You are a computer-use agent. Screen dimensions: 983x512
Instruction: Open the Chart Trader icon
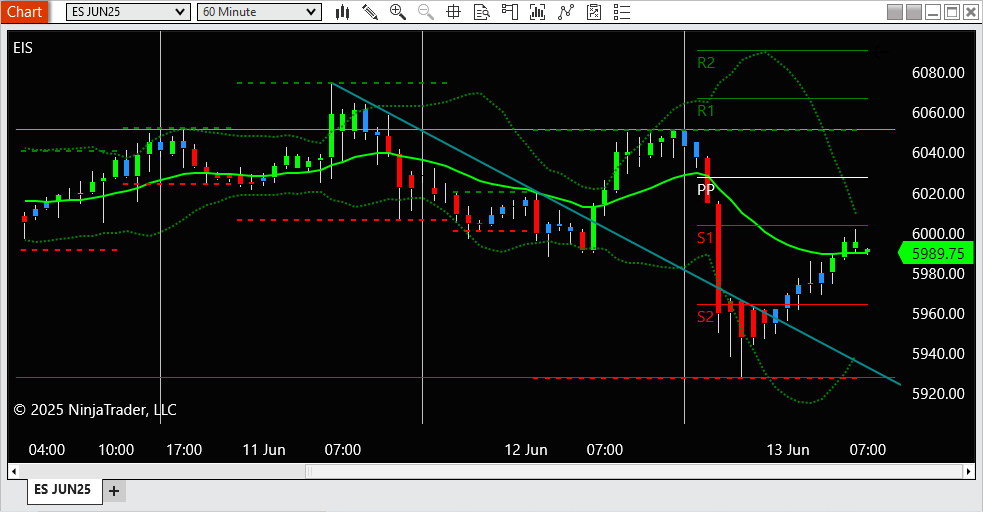coord(510,12)
